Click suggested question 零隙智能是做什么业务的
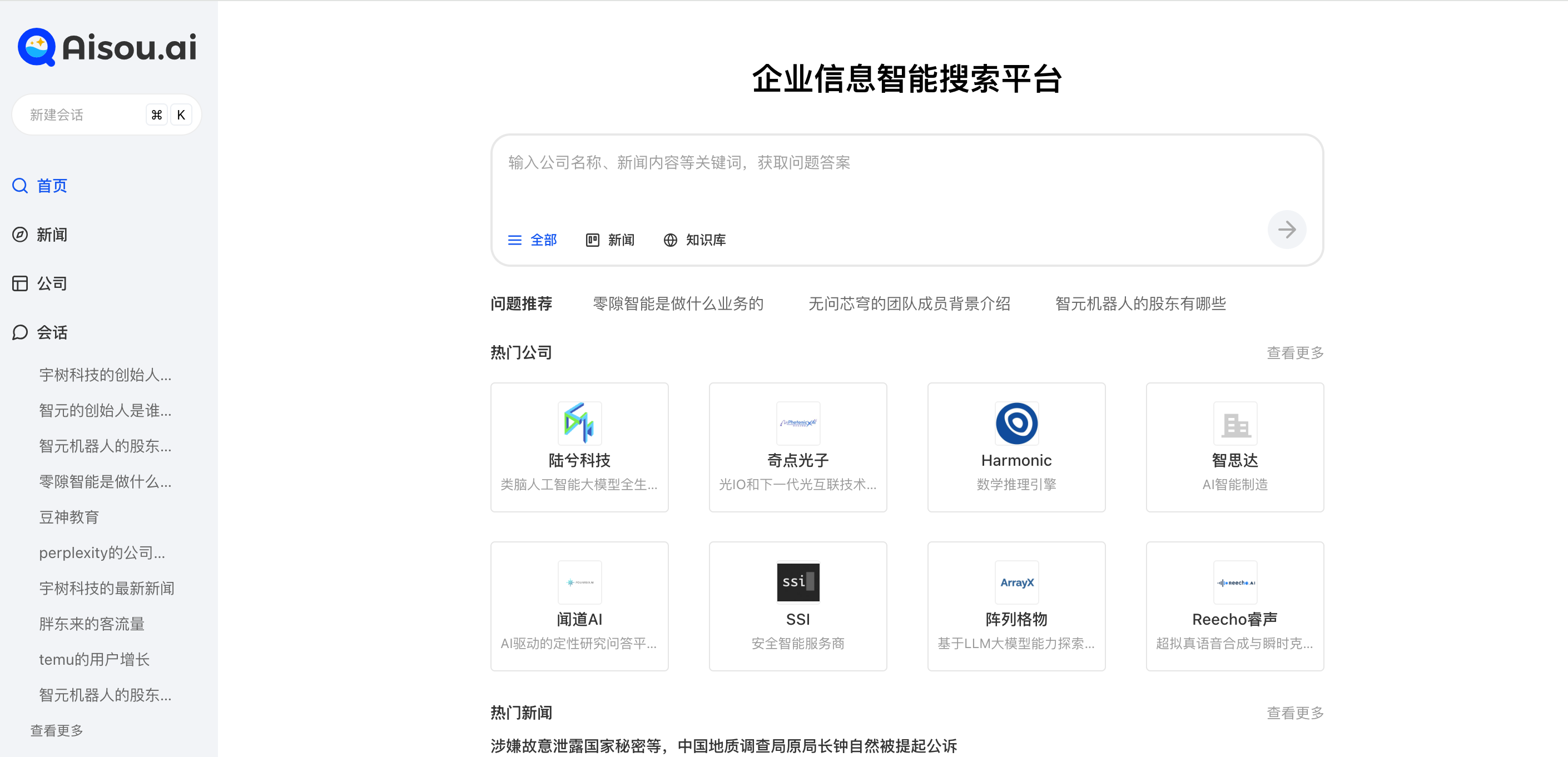Image resolution: width=1568 pixels, height=757 pixels. (x=677, y=303)
